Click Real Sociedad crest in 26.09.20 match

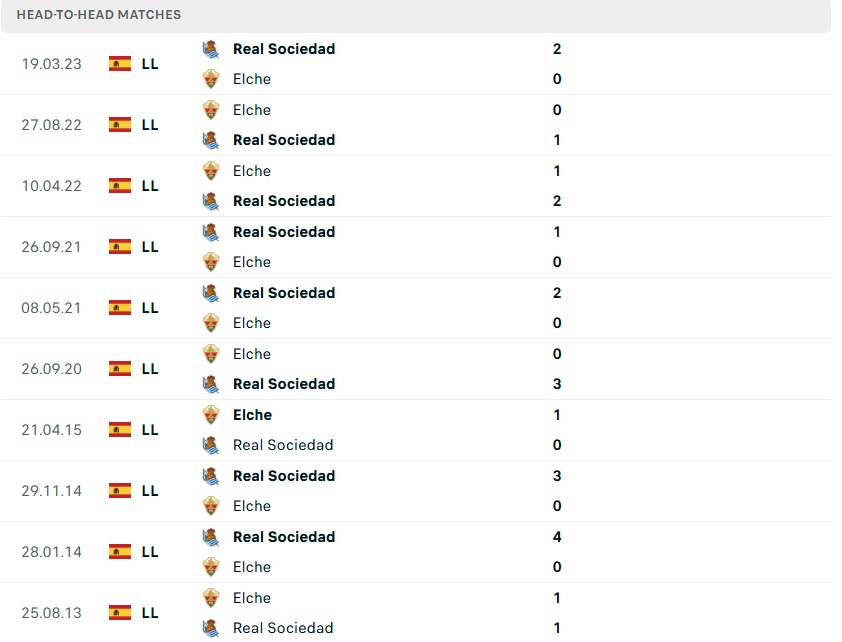point(211,384)
